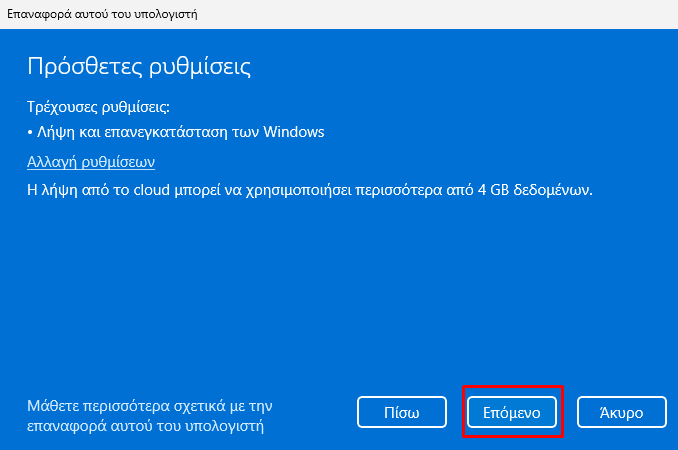Change the current settings via underlined link
The image size is (678, 450).
coord(91,162)
